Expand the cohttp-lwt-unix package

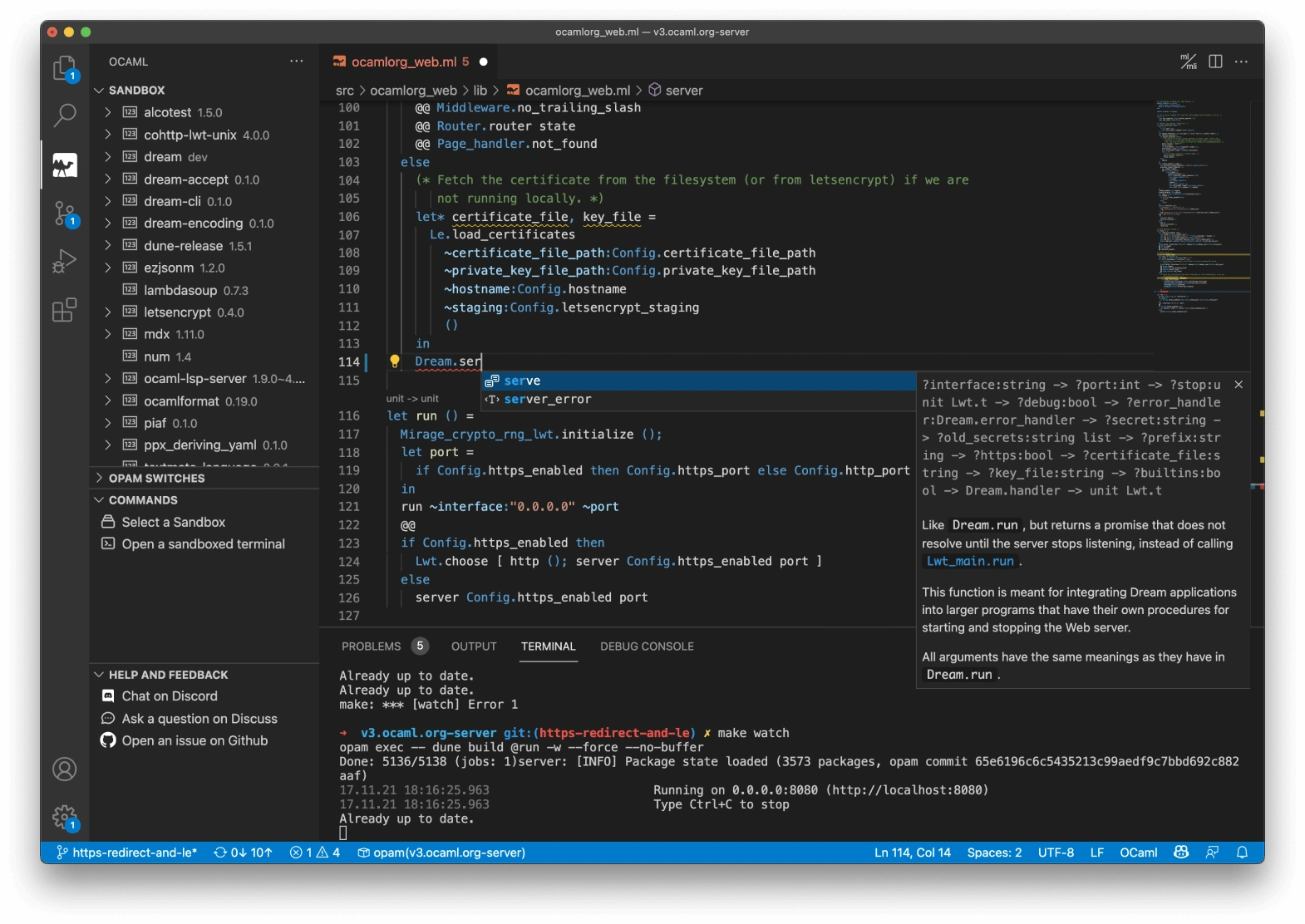tap(108, 135)
